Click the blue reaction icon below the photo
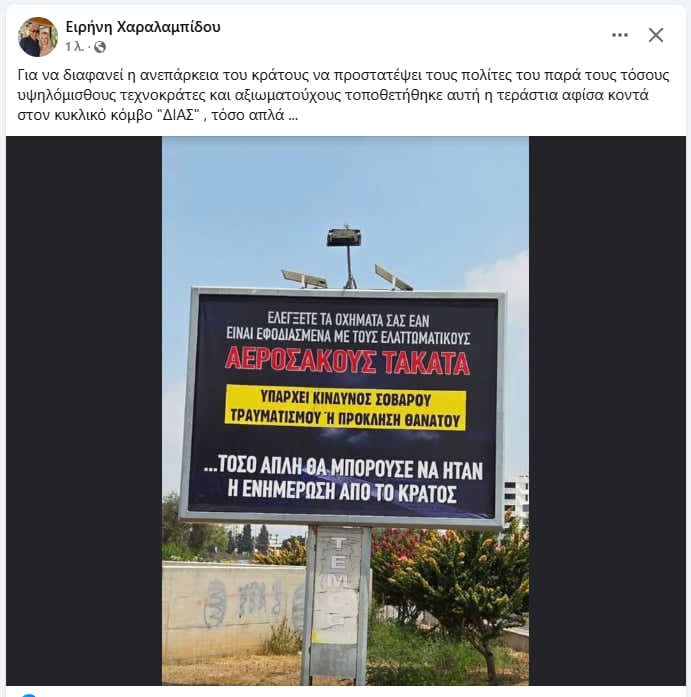Screen dimensions: 691x697 29,694
